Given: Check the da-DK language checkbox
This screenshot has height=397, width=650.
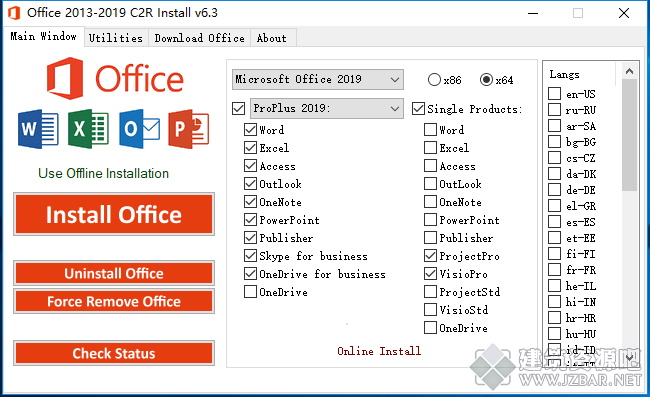Looking at the screenshot, I should (x=555, y=174).
